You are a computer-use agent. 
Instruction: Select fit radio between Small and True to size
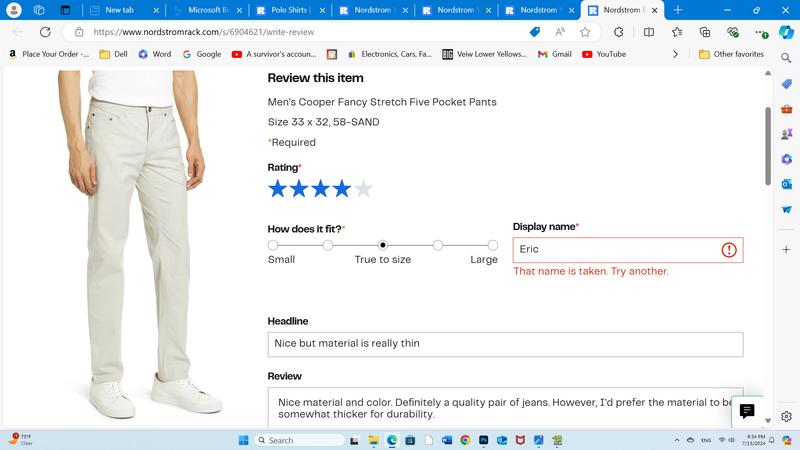328,245
